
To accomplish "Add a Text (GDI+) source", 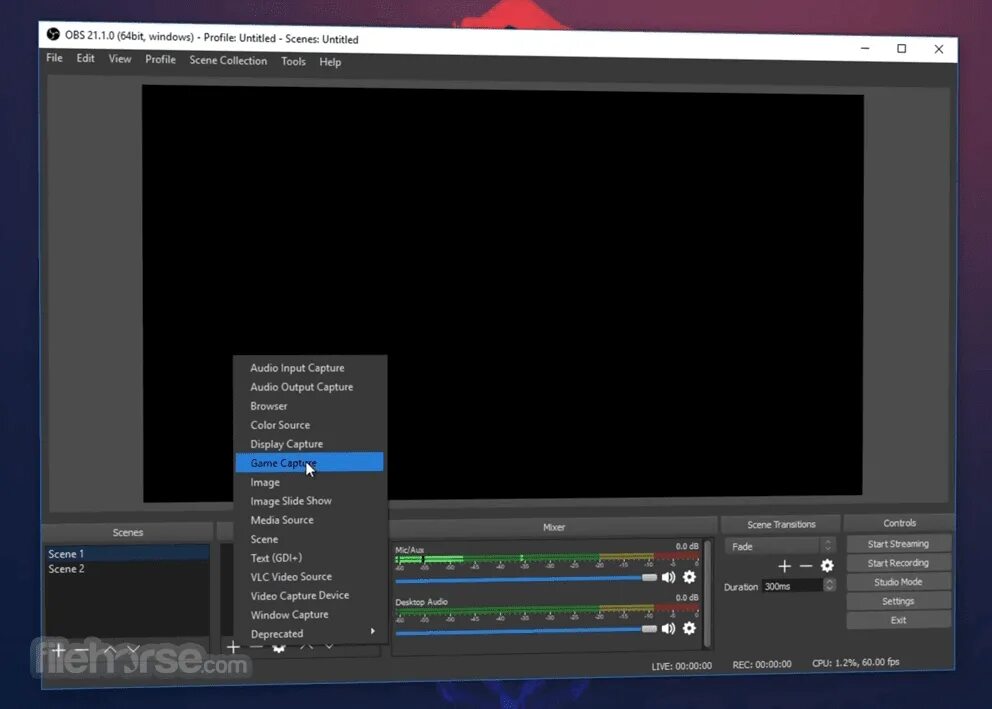I will [310, 558].
